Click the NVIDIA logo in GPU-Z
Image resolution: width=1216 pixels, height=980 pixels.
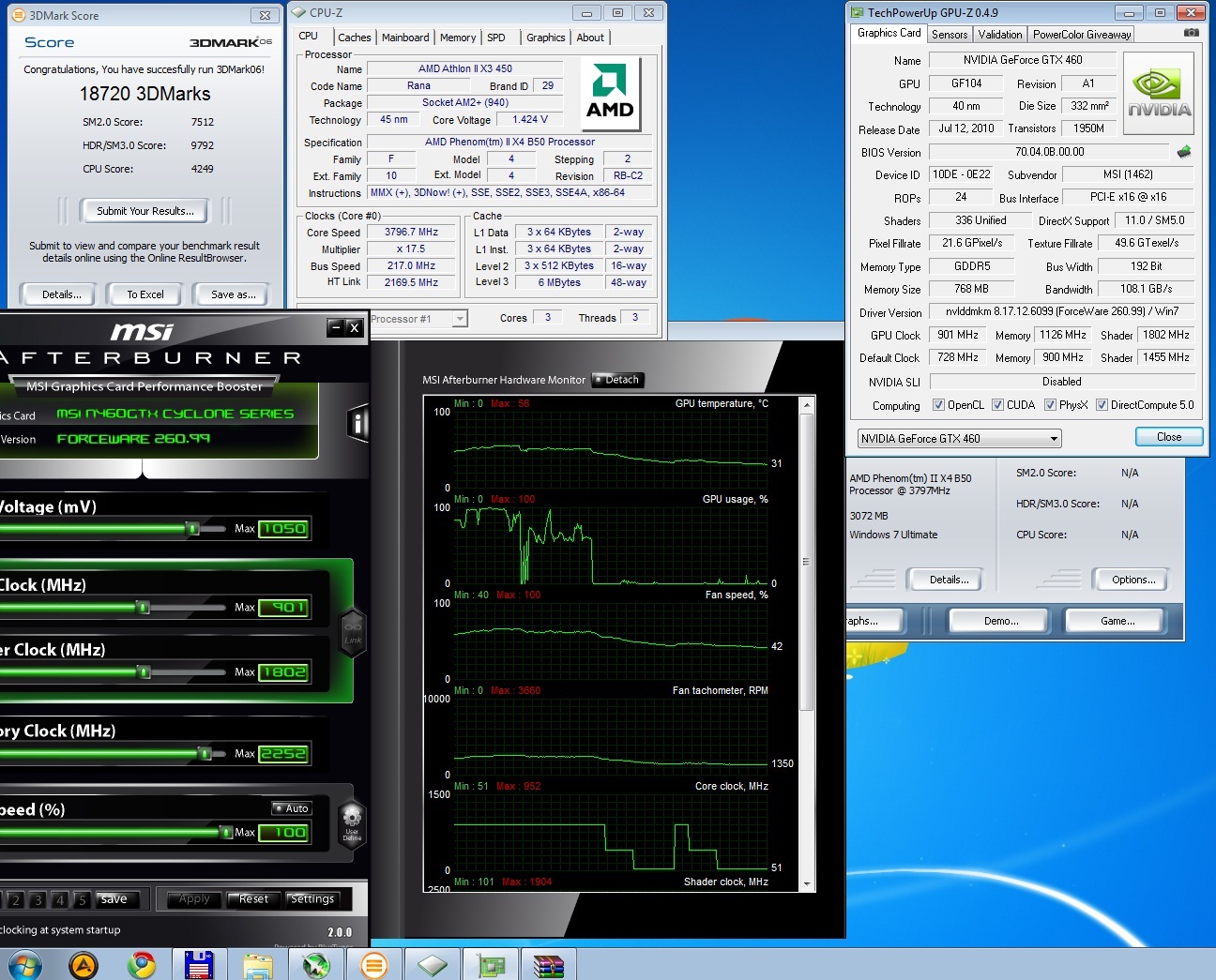[1159, 93]
